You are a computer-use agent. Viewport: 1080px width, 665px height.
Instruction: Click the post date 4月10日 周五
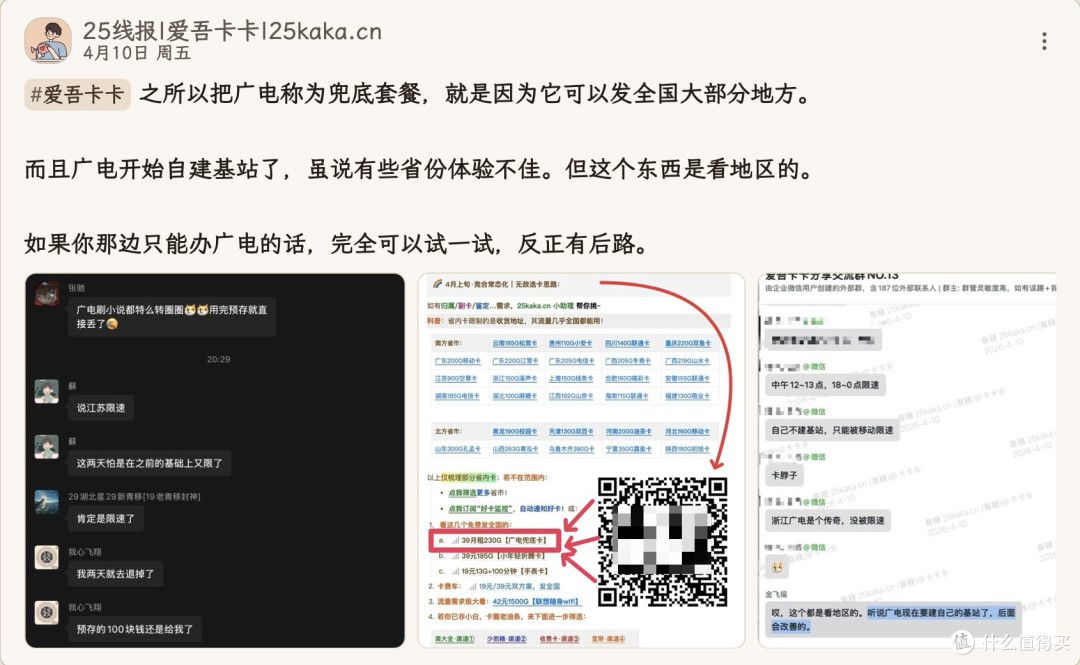(x=137, y=53)
